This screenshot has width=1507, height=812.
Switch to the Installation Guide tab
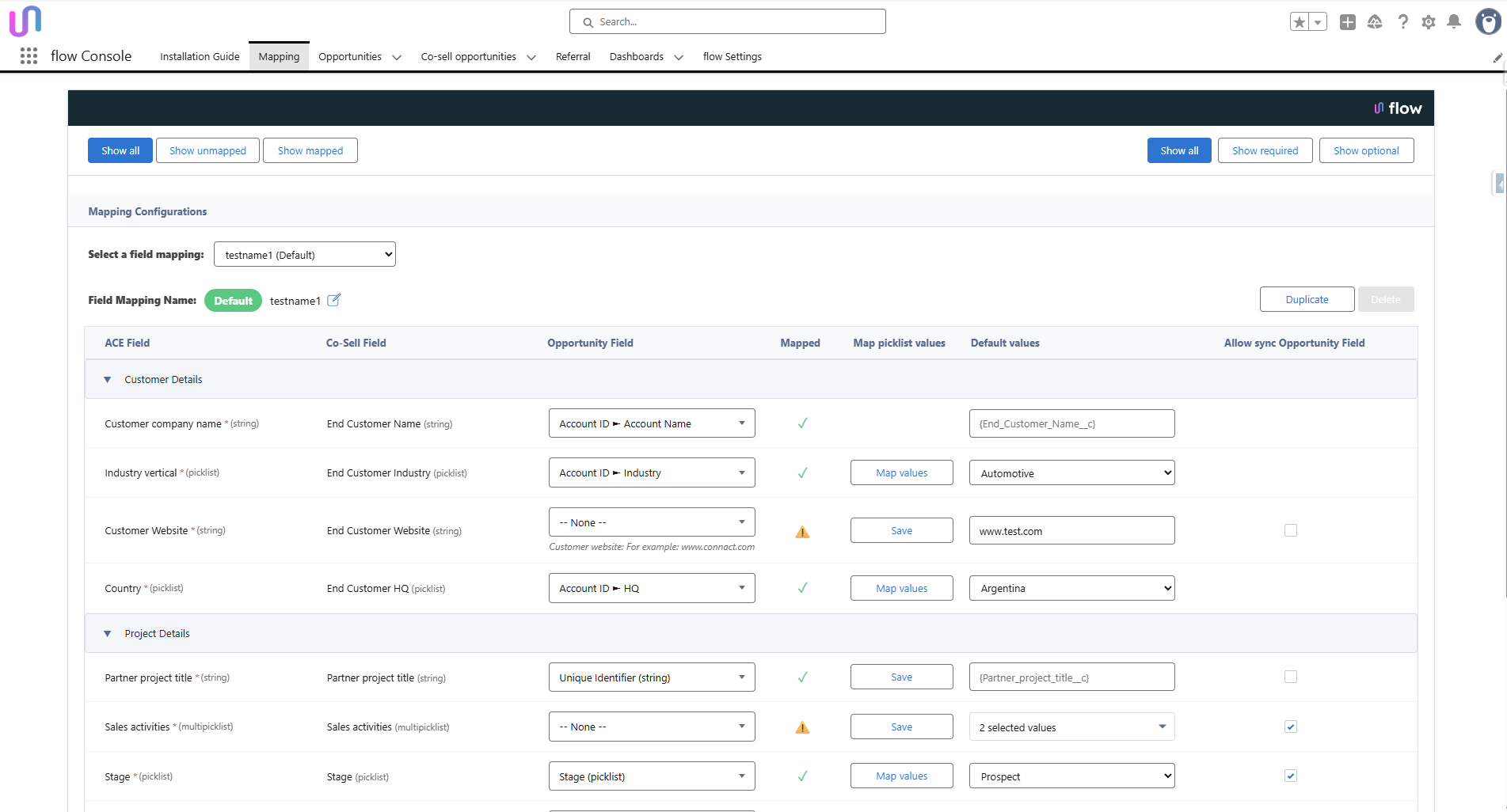coord(200,57)
